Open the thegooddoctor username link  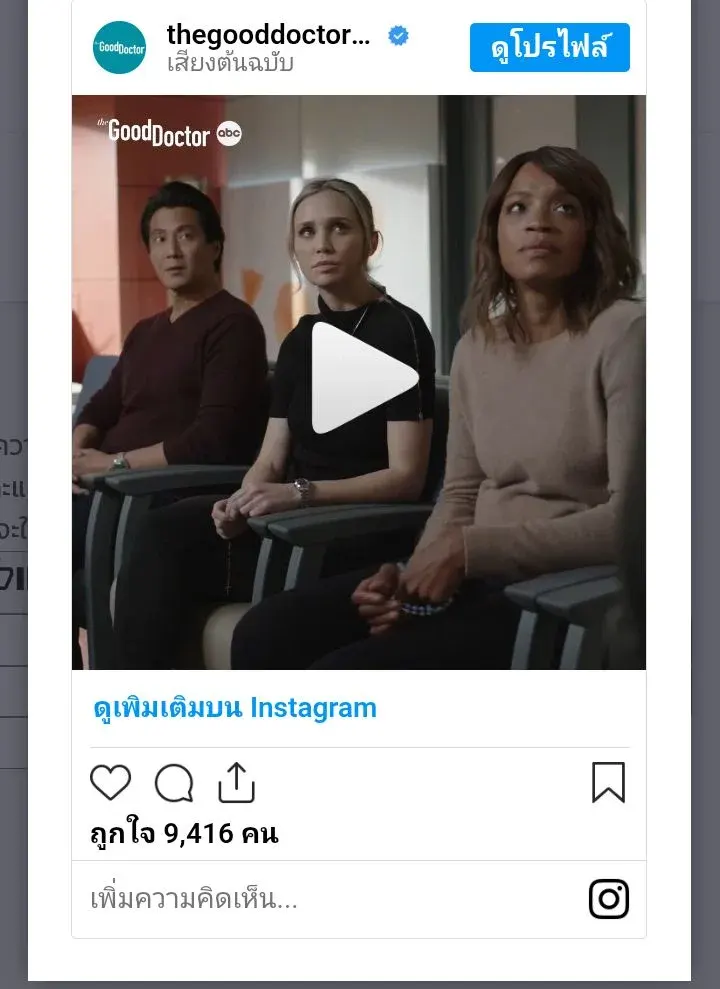tap(268, 35)
